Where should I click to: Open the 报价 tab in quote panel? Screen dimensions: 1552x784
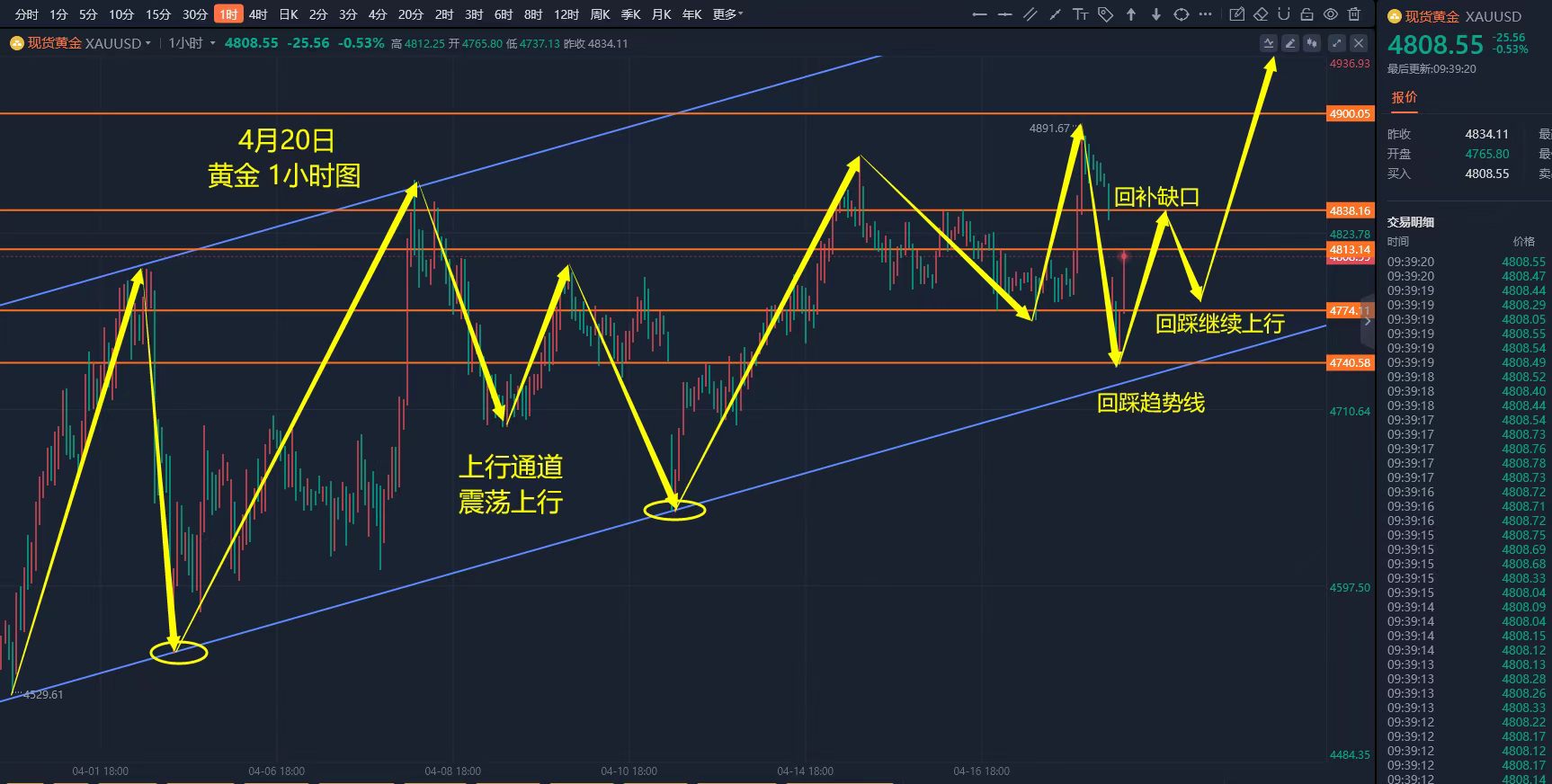1405,97
